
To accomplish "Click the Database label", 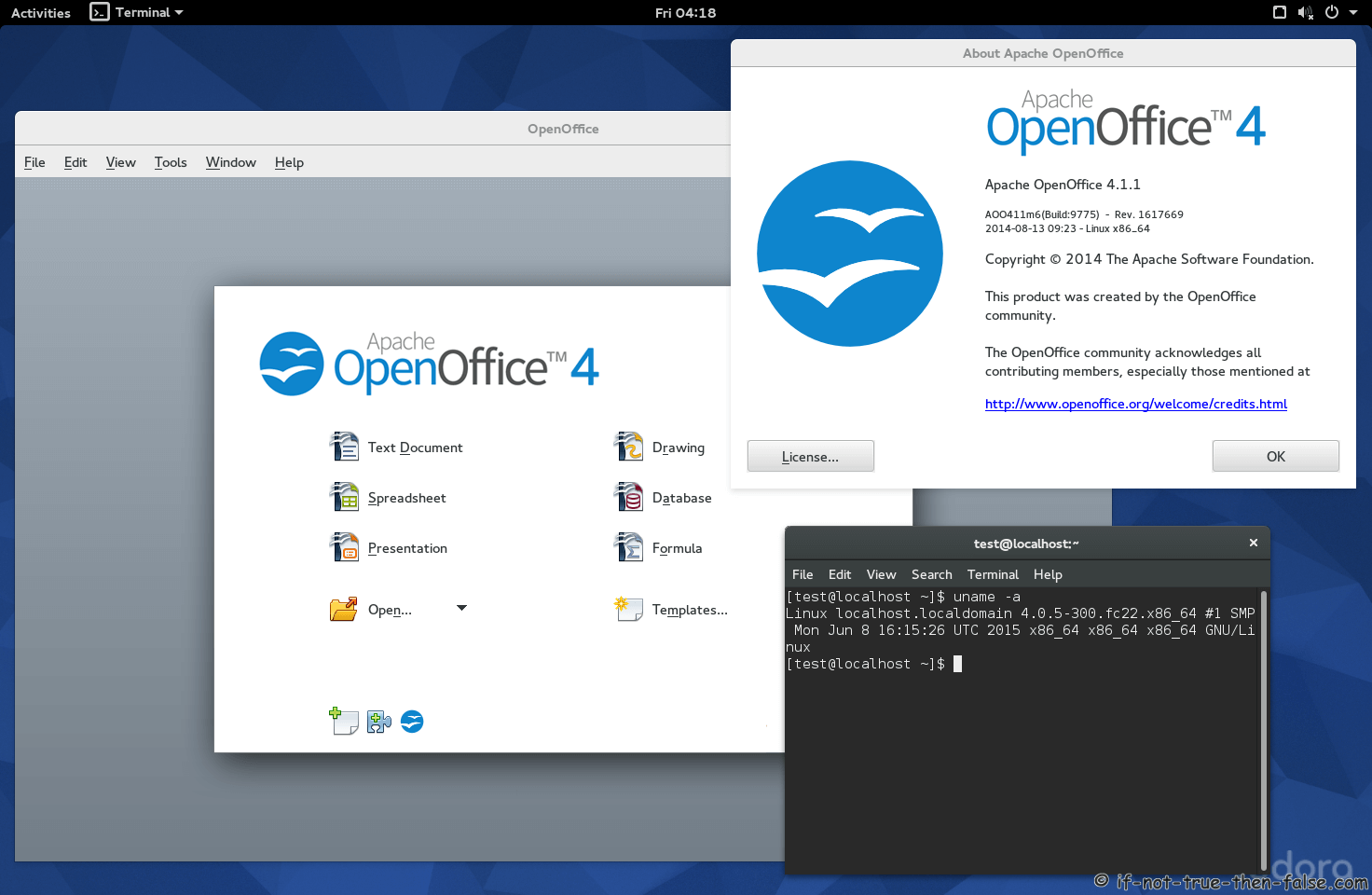I will tap(681, 498).
